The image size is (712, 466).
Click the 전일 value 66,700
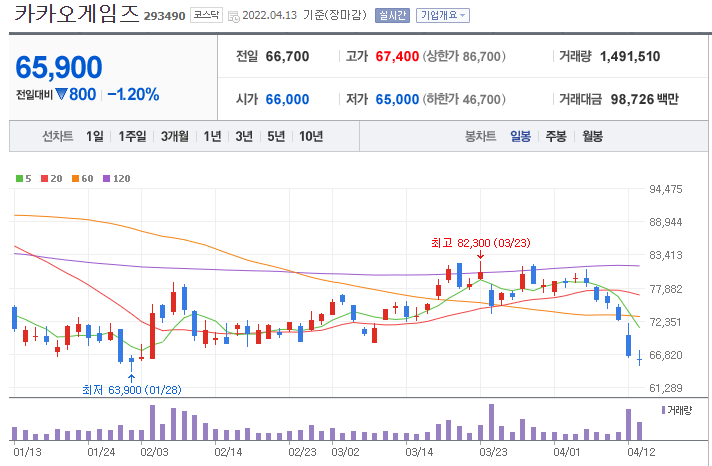coord(287,57)
